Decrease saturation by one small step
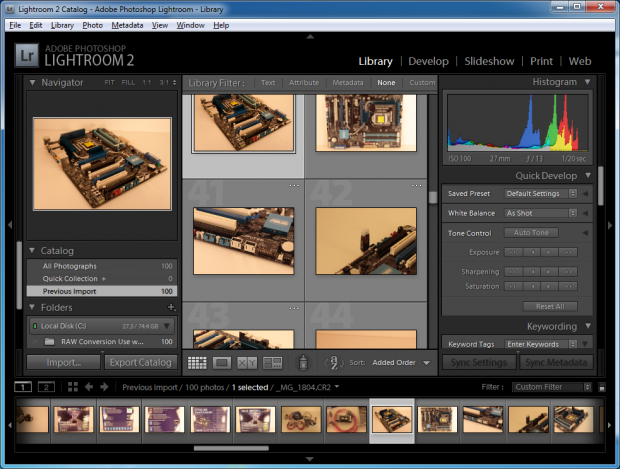620x469 pixels. click(532, 286)
